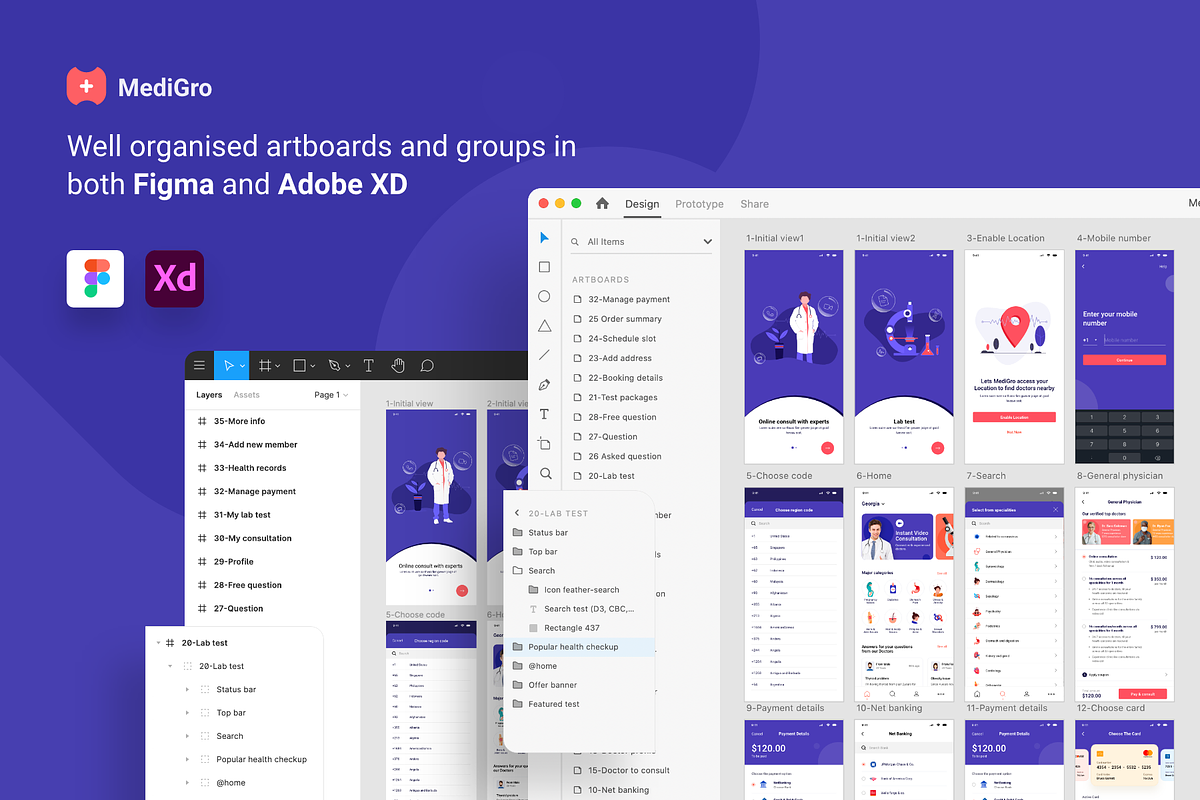
Task: Select the Figma Text tool
Action: (x=368, y=366)
